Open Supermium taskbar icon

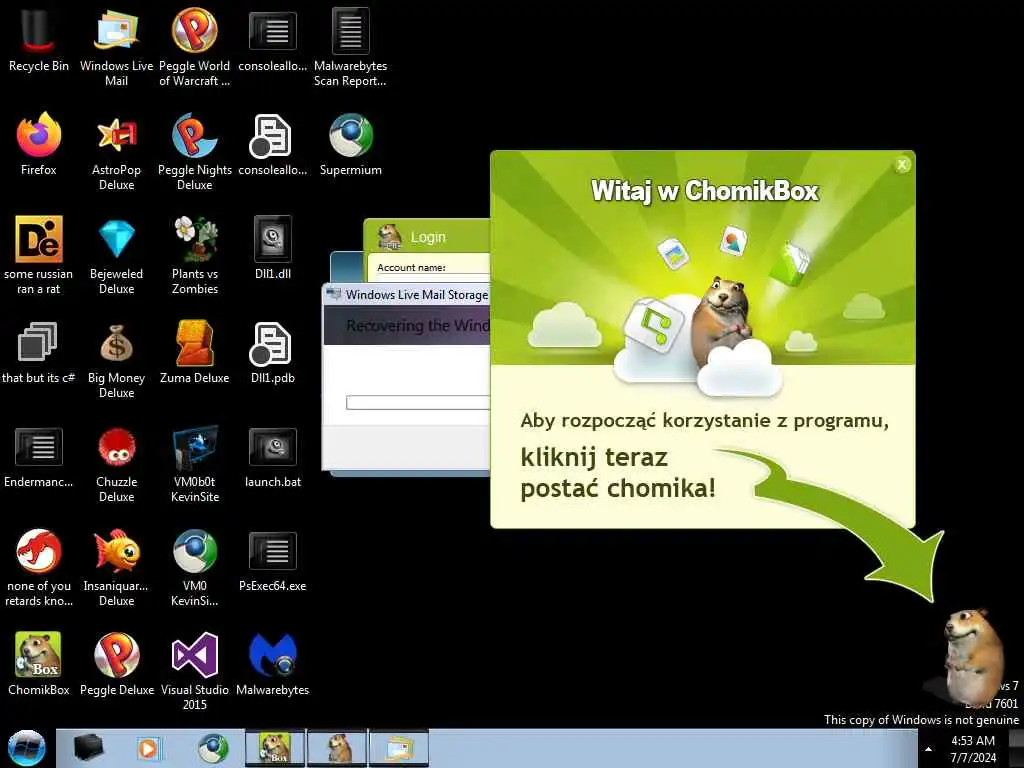(x=214, y=748)
